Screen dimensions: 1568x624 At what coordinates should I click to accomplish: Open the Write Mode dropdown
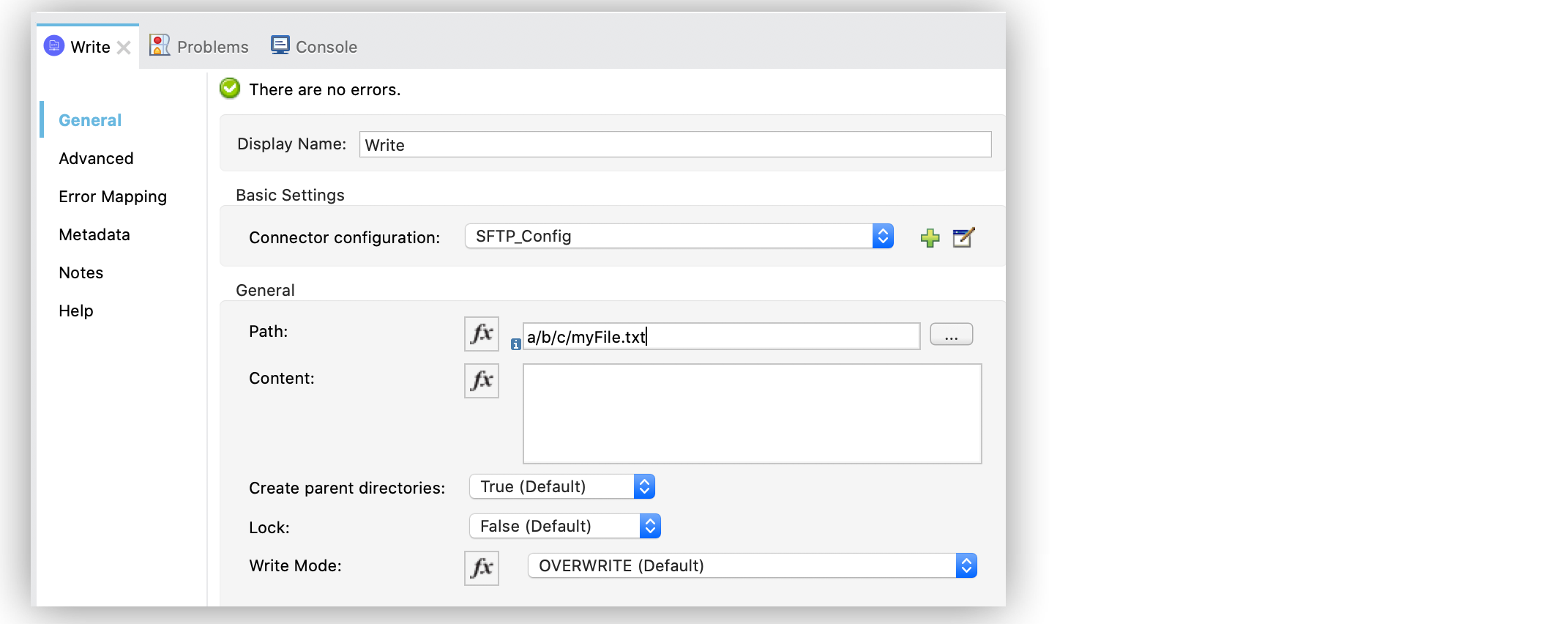click(x=966, y=565)
